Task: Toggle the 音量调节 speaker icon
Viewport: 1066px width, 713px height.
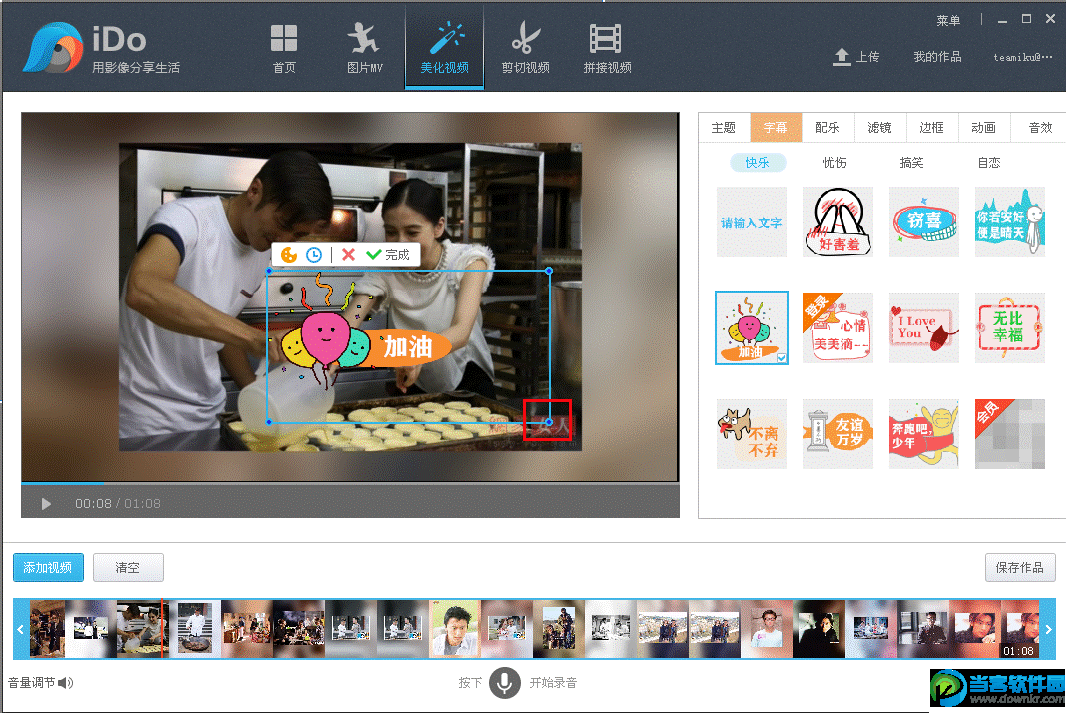Action: 65,682
